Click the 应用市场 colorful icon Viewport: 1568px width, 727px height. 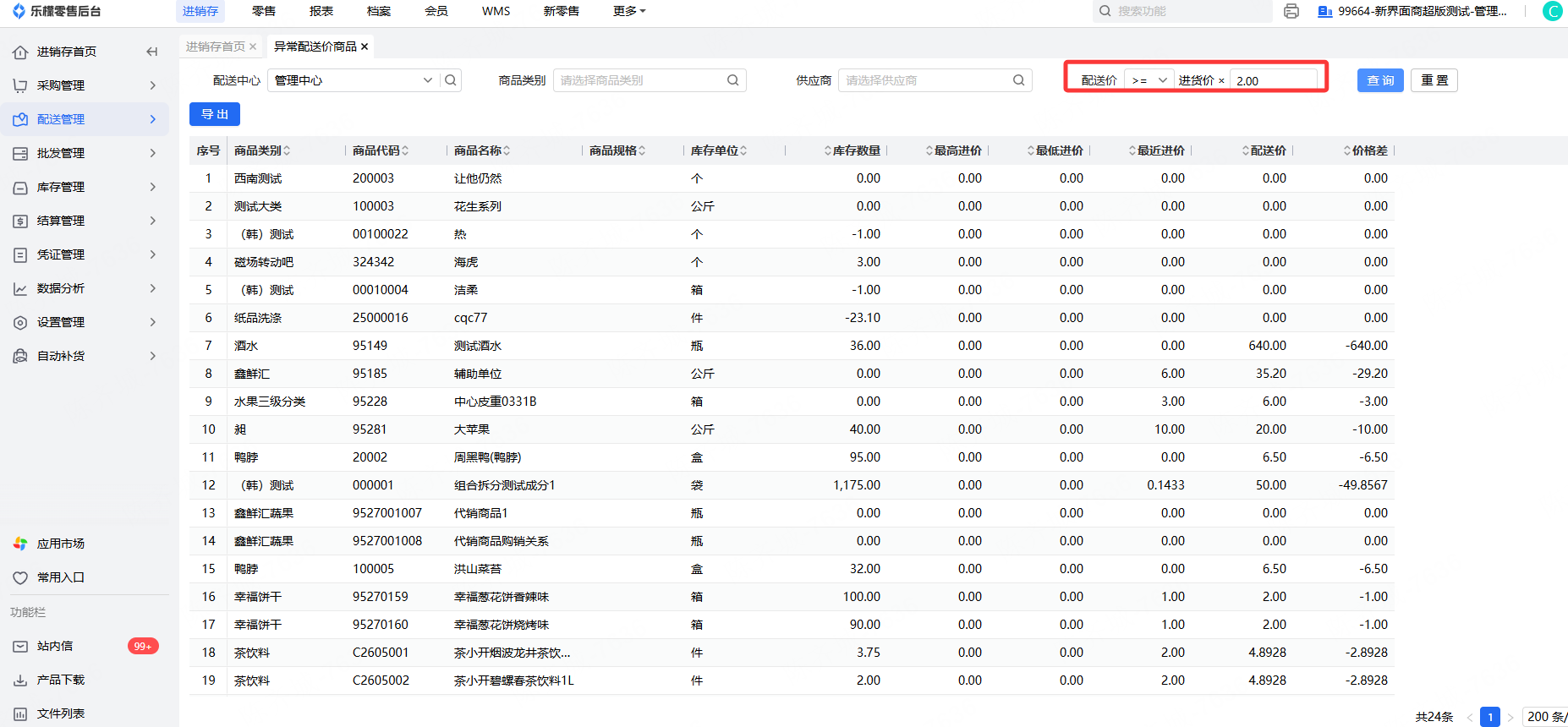point(20,544)
